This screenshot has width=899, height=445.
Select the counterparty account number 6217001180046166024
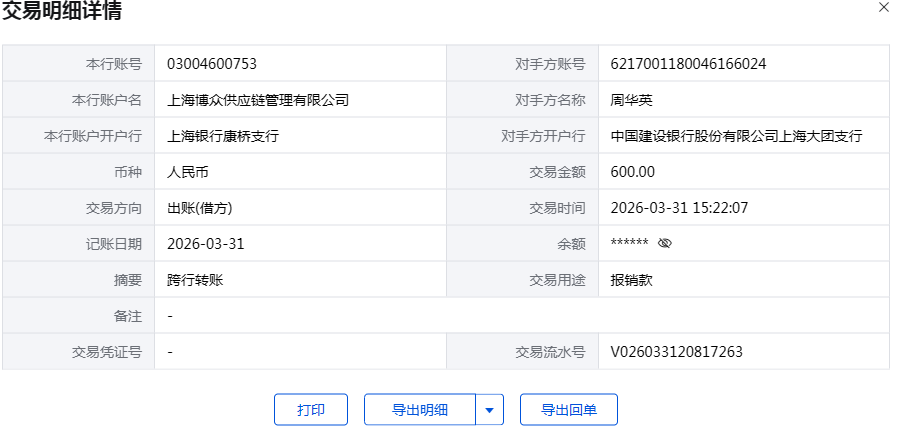(688, 64)
